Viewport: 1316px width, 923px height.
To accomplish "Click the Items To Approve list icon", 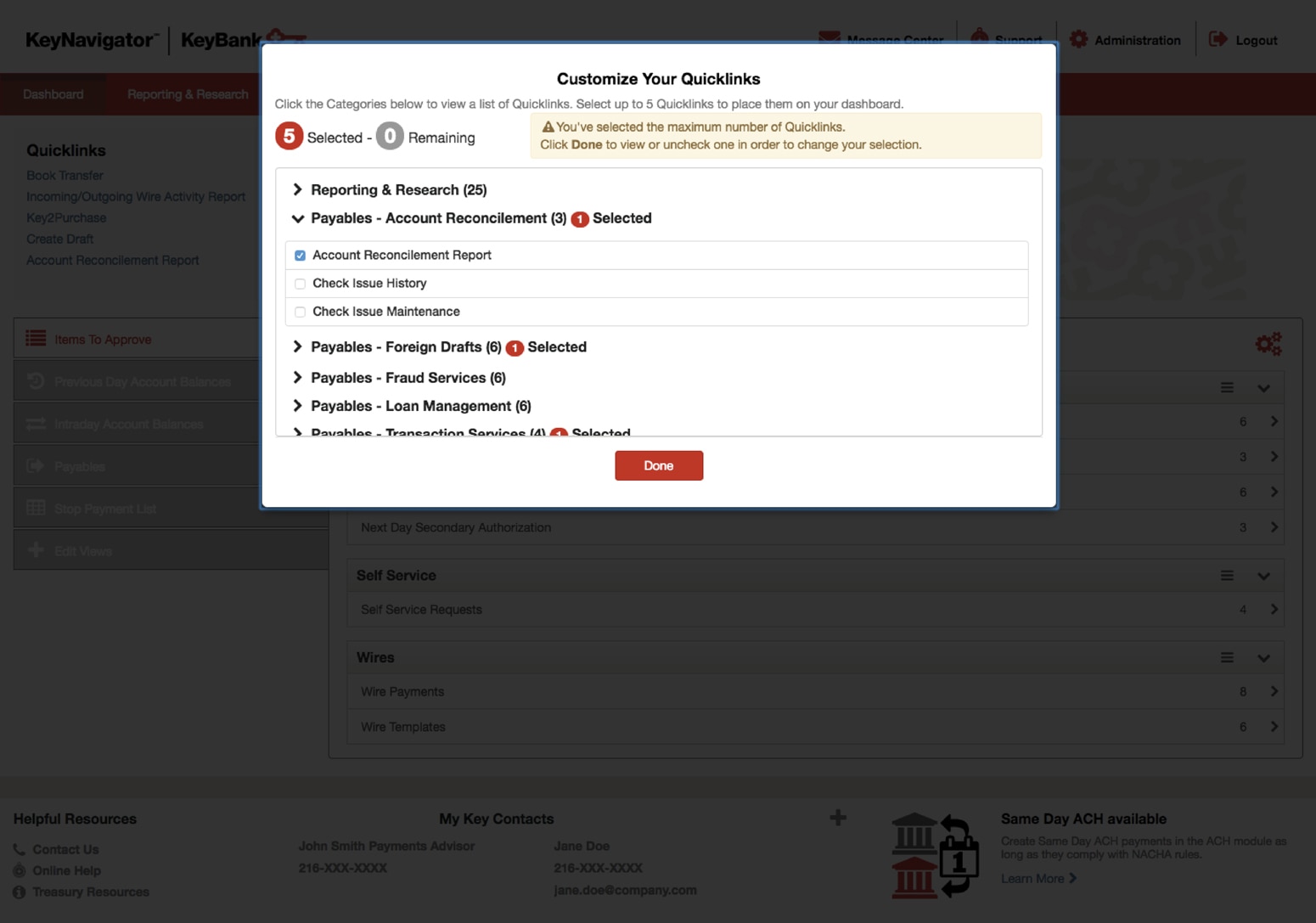I will click(x=36, y=338).
